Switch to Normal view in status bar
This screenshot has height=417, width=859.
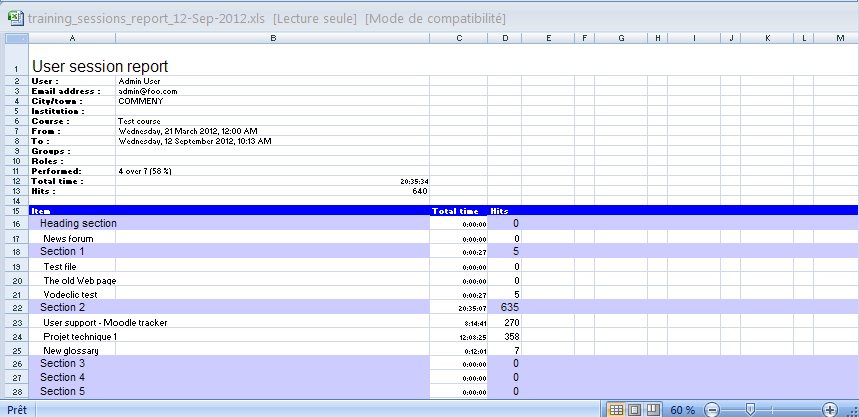(616, 410)
